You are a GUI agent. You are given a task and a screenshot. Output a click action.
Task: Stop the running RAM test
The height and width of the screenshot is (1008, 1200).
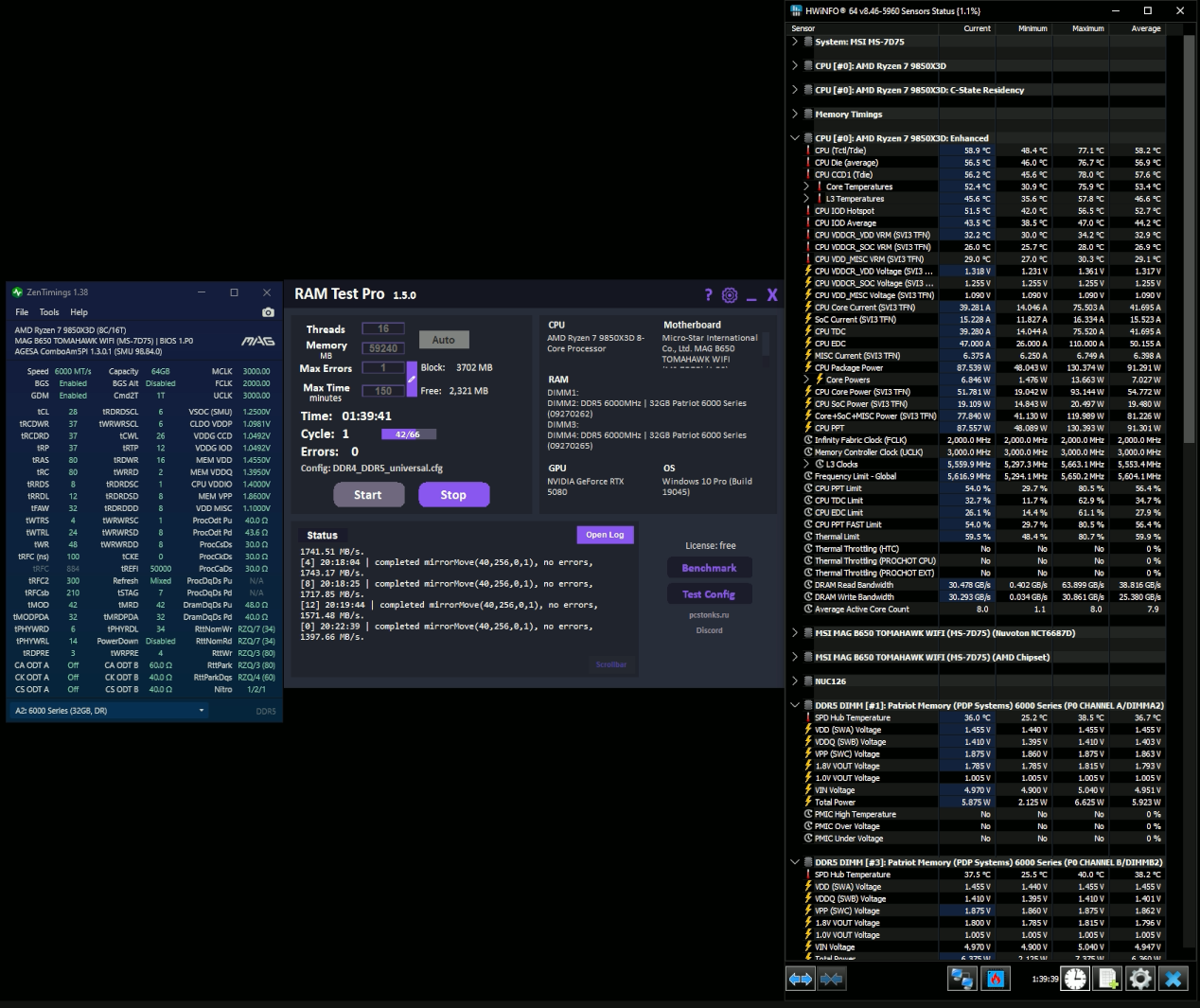tap(453, 495)
